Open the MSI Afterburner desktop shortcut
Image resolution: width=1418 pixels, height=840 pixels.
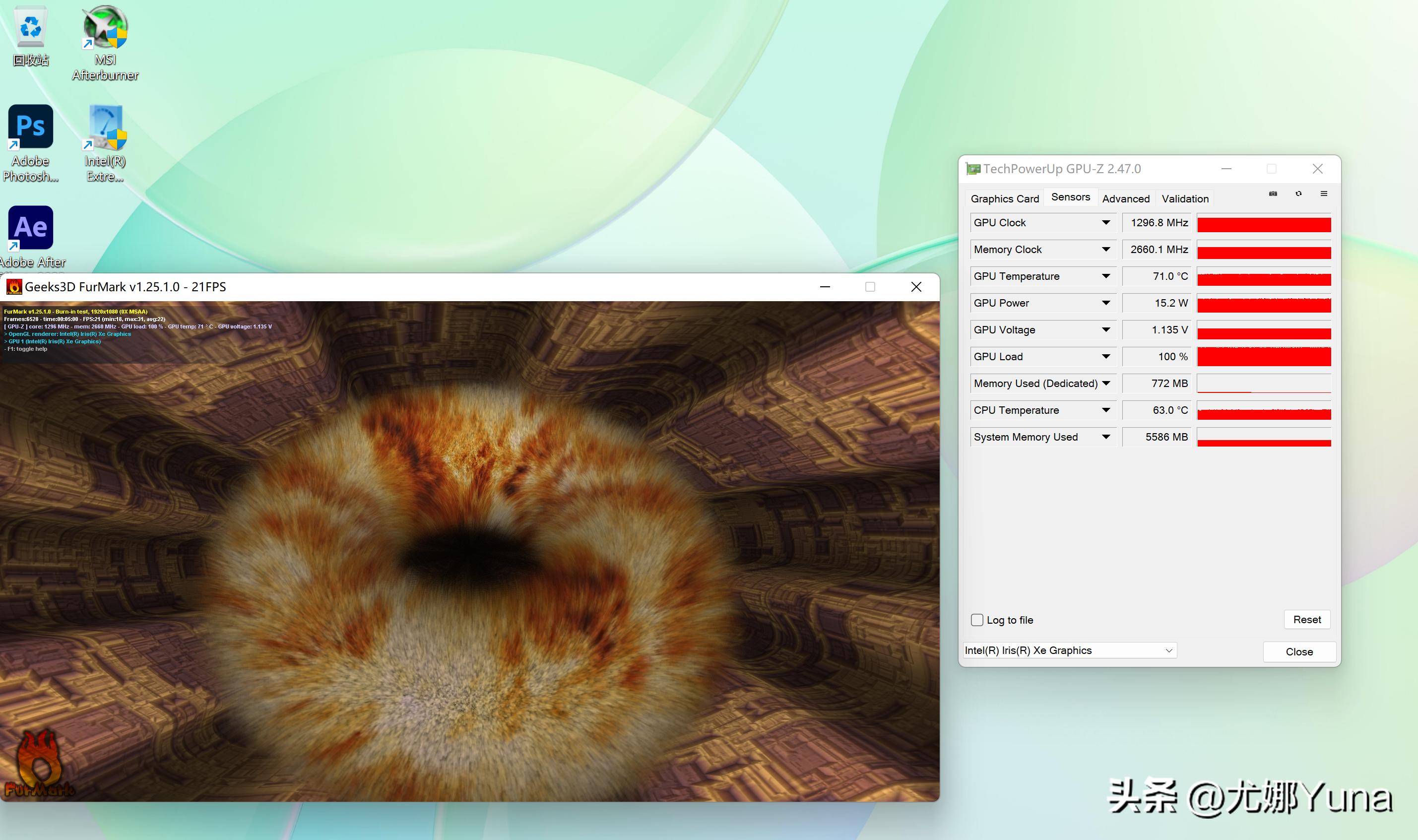(x=105, y=28)
